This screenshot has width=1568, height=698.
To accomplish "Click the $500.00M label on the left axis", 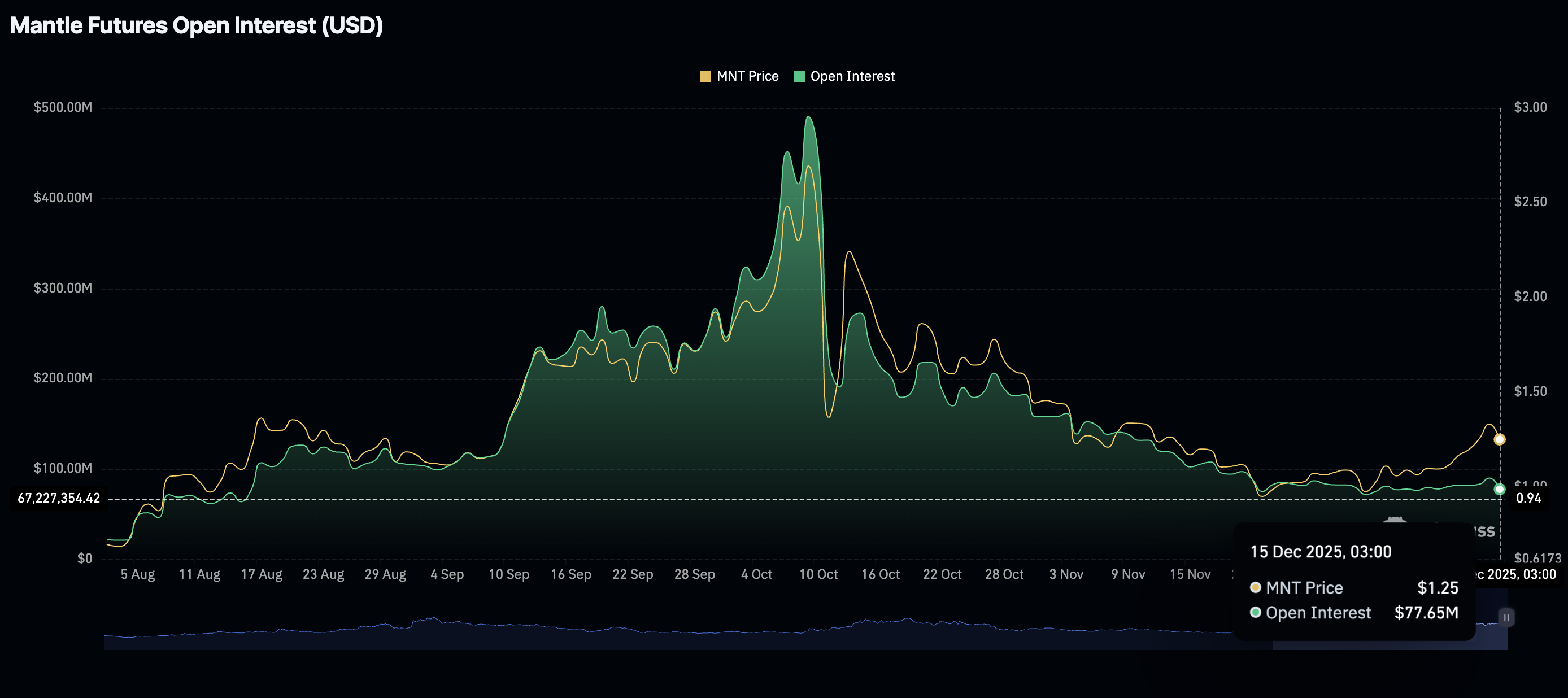I will [64, 107].
